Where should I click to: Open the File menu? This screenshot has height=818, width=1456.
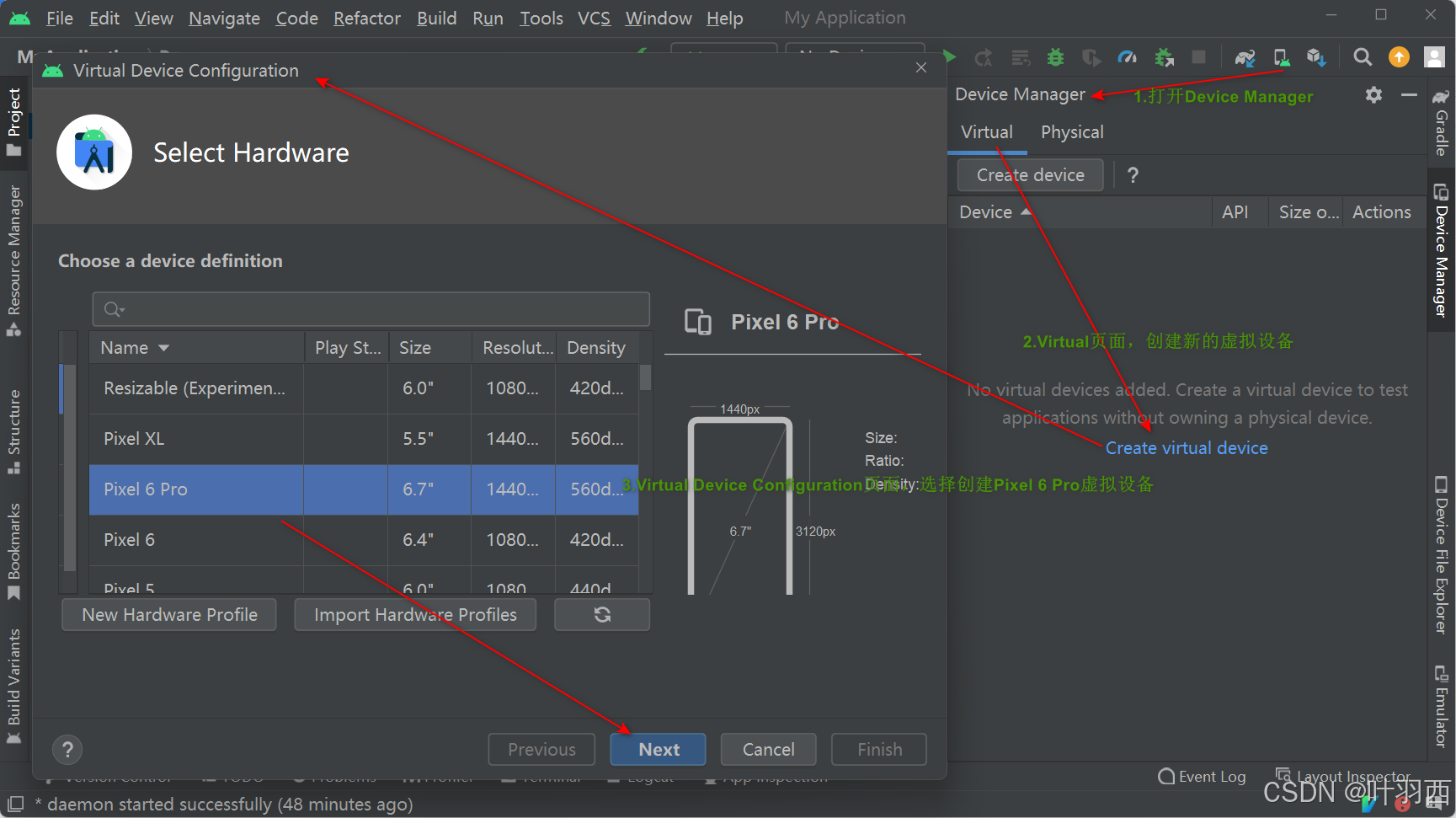tap(59, 18)
